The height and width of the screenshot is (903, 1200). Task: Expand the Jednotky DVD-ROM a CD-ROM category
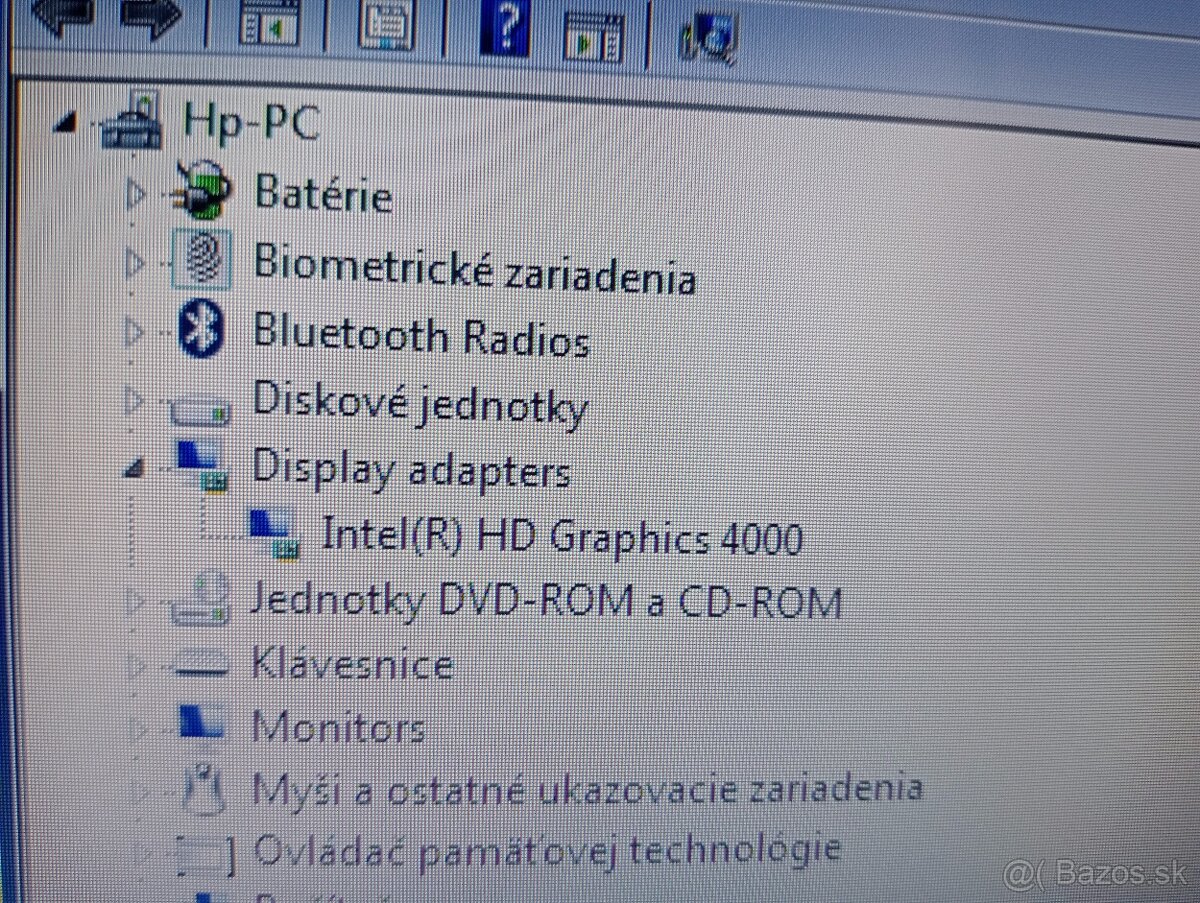[x=134, y=599]
